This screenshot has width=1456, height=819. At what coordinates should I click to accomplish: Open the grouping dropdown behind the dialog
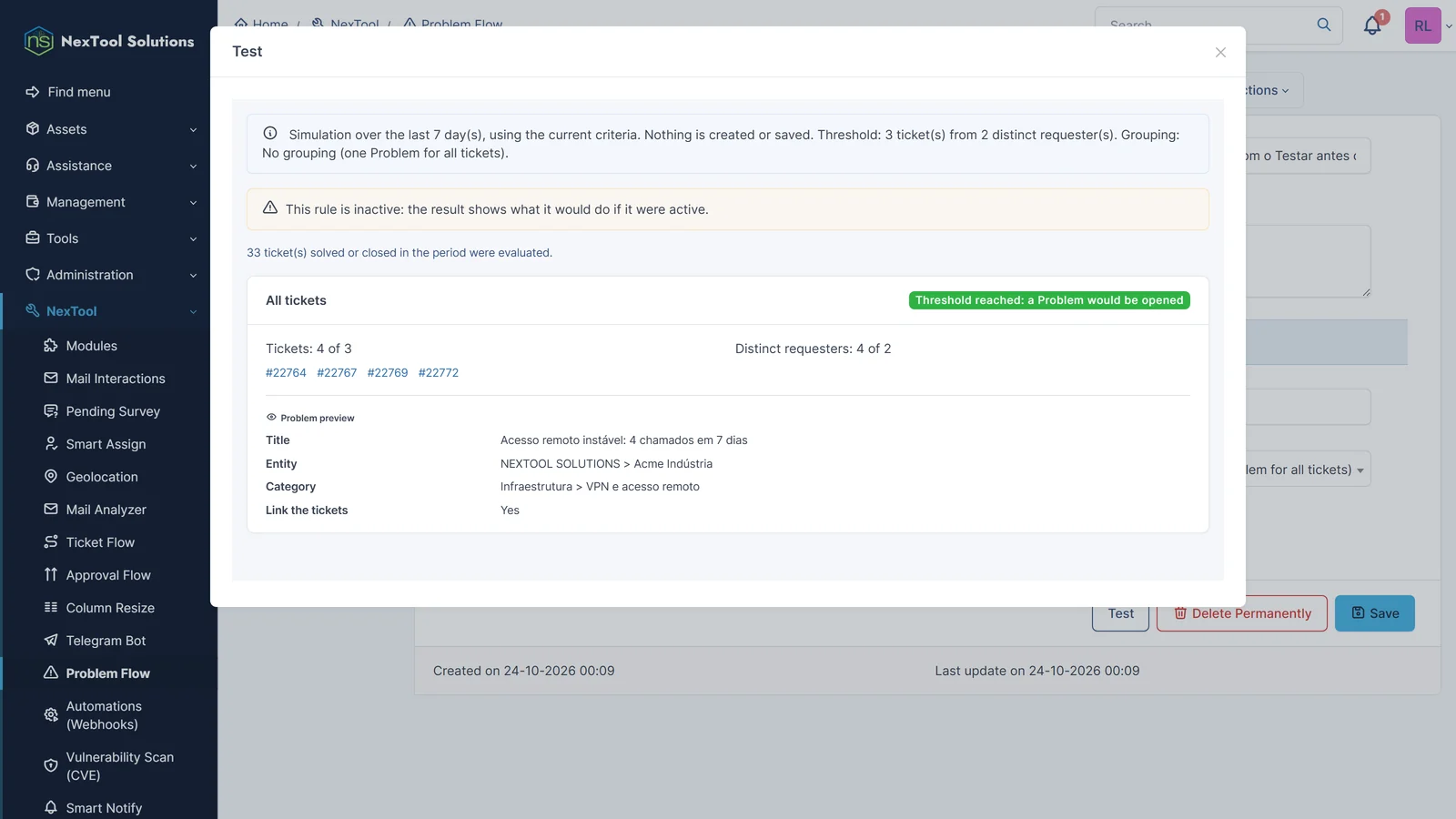(x=1308, y=470)
